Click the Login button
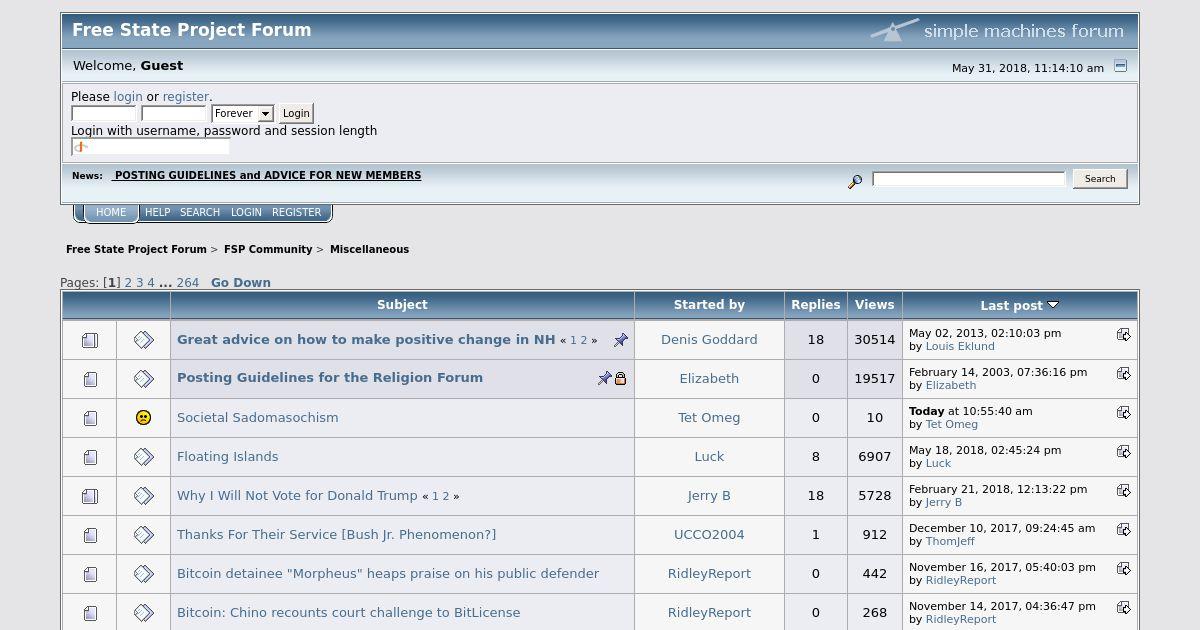 click(296, 114)
